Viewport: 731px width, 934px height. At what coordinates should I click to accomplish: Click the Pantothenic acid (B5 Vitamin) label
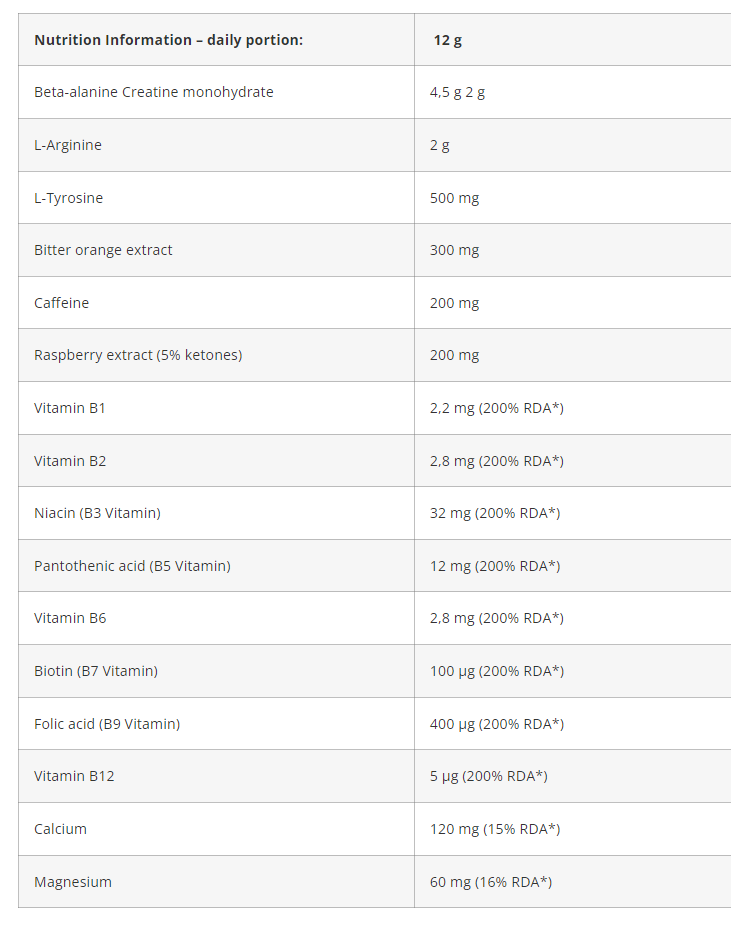tap(132, 566)
